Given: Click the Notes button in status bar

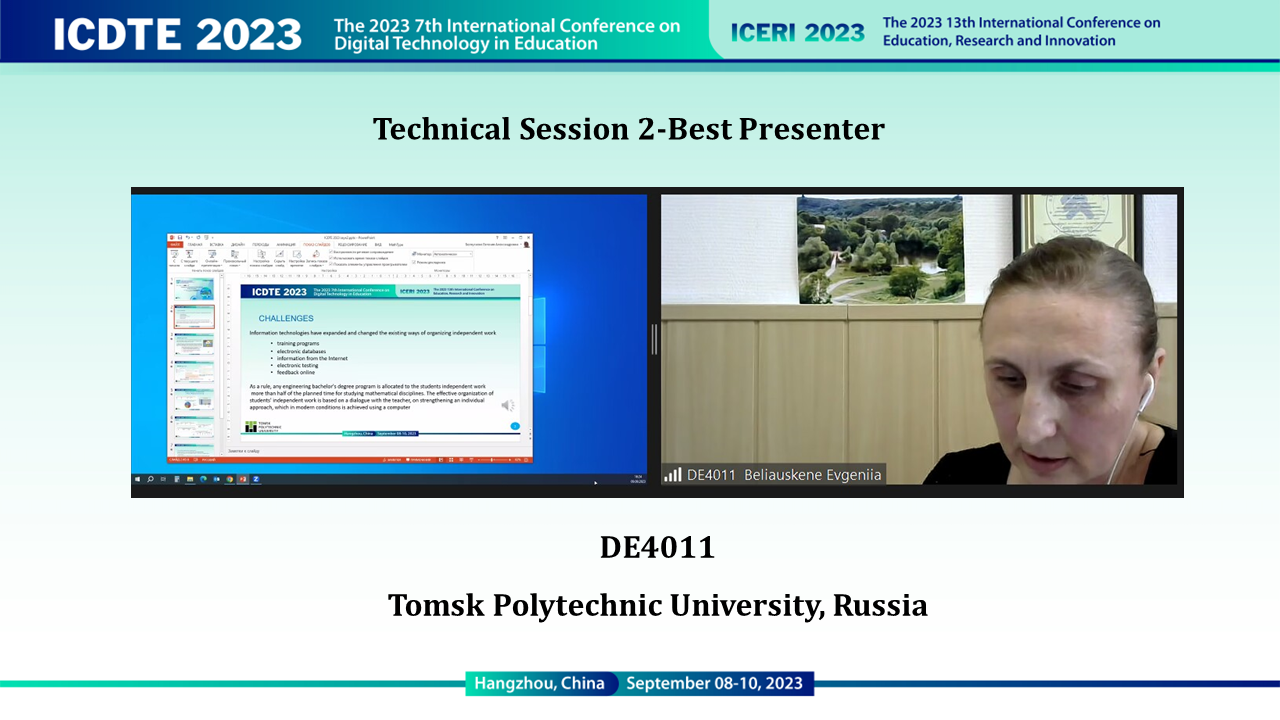Looking at the screenshot, I should (393, 460).
